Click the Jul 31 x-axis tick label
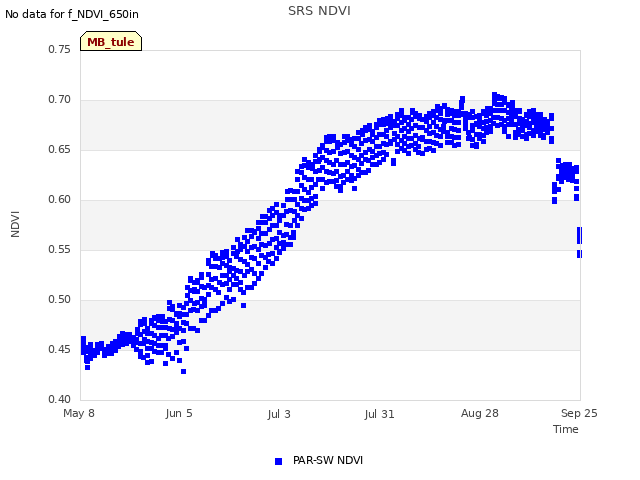640x480 pixels. (x=379, y=414)
